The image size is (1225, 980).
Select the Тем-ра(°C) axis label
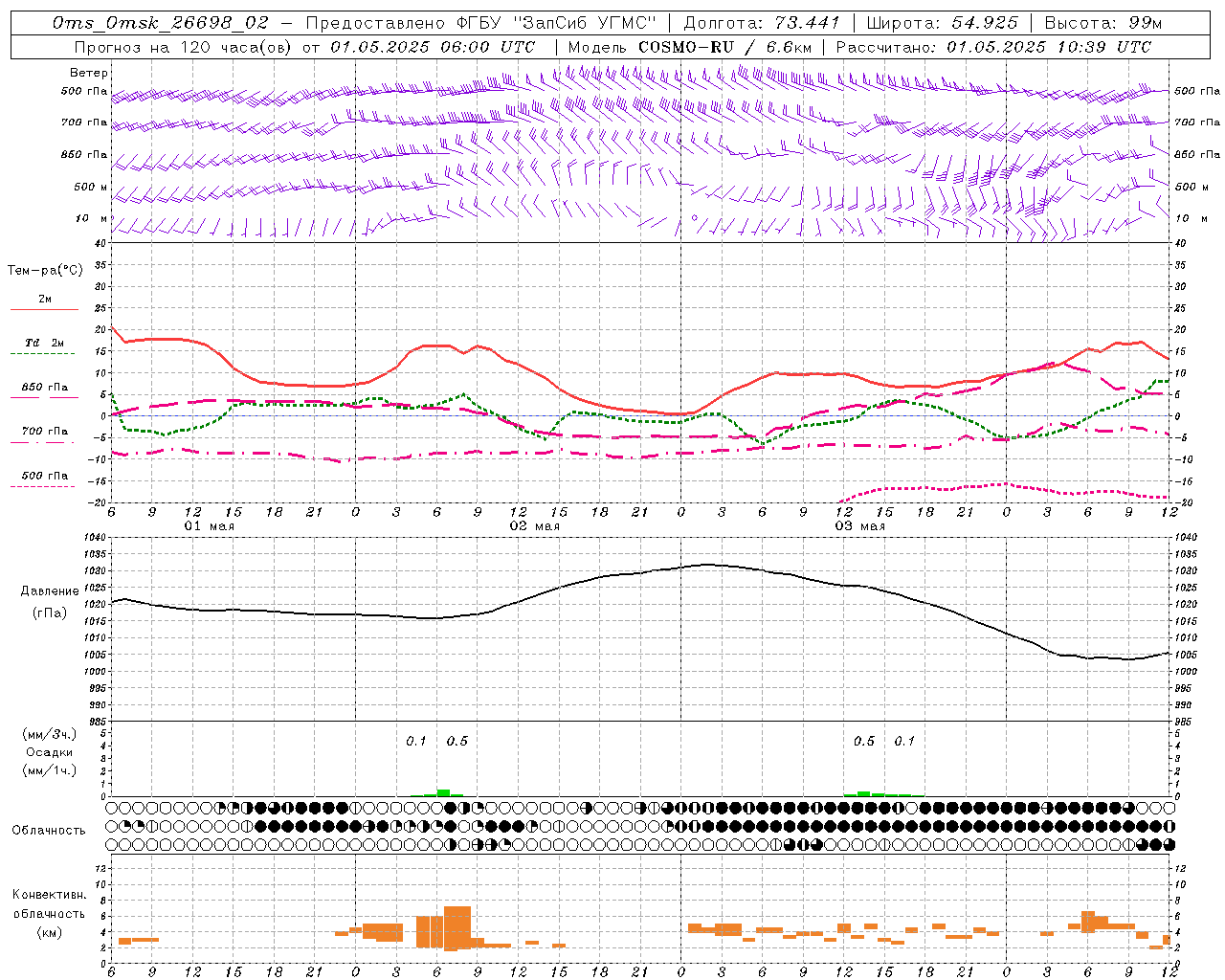click(45, 271)
